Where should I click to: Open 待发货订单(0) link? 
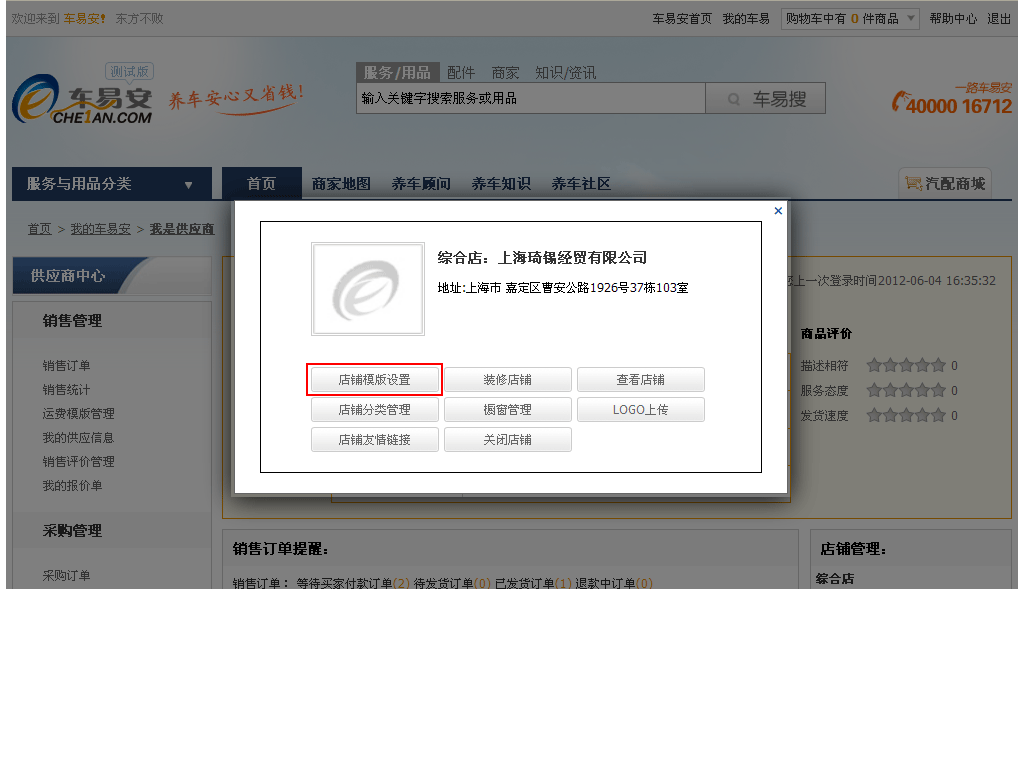tap(452, 583)
